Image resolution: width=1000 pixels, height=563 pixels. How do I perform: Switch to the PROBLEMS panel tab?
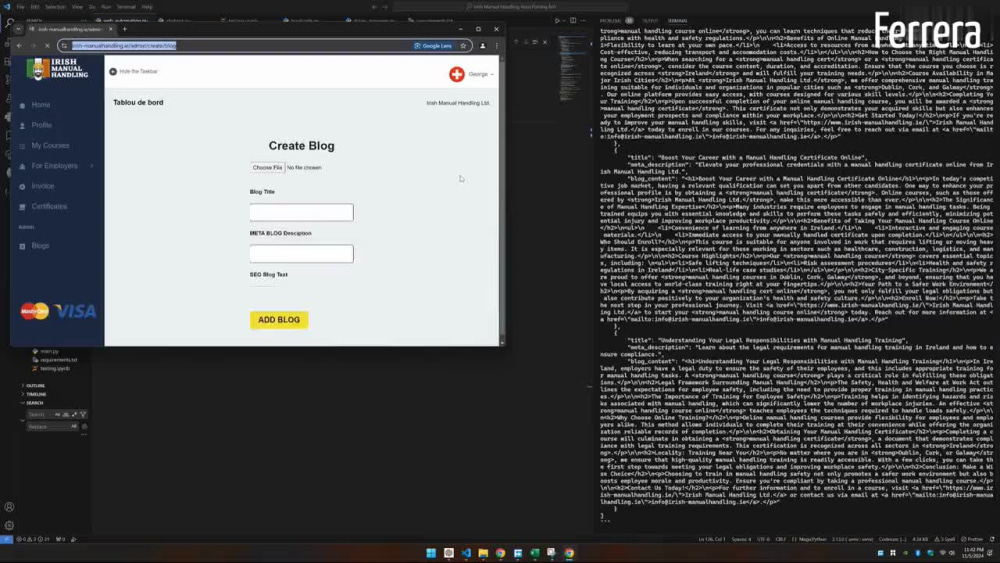[x=610, y=21]
